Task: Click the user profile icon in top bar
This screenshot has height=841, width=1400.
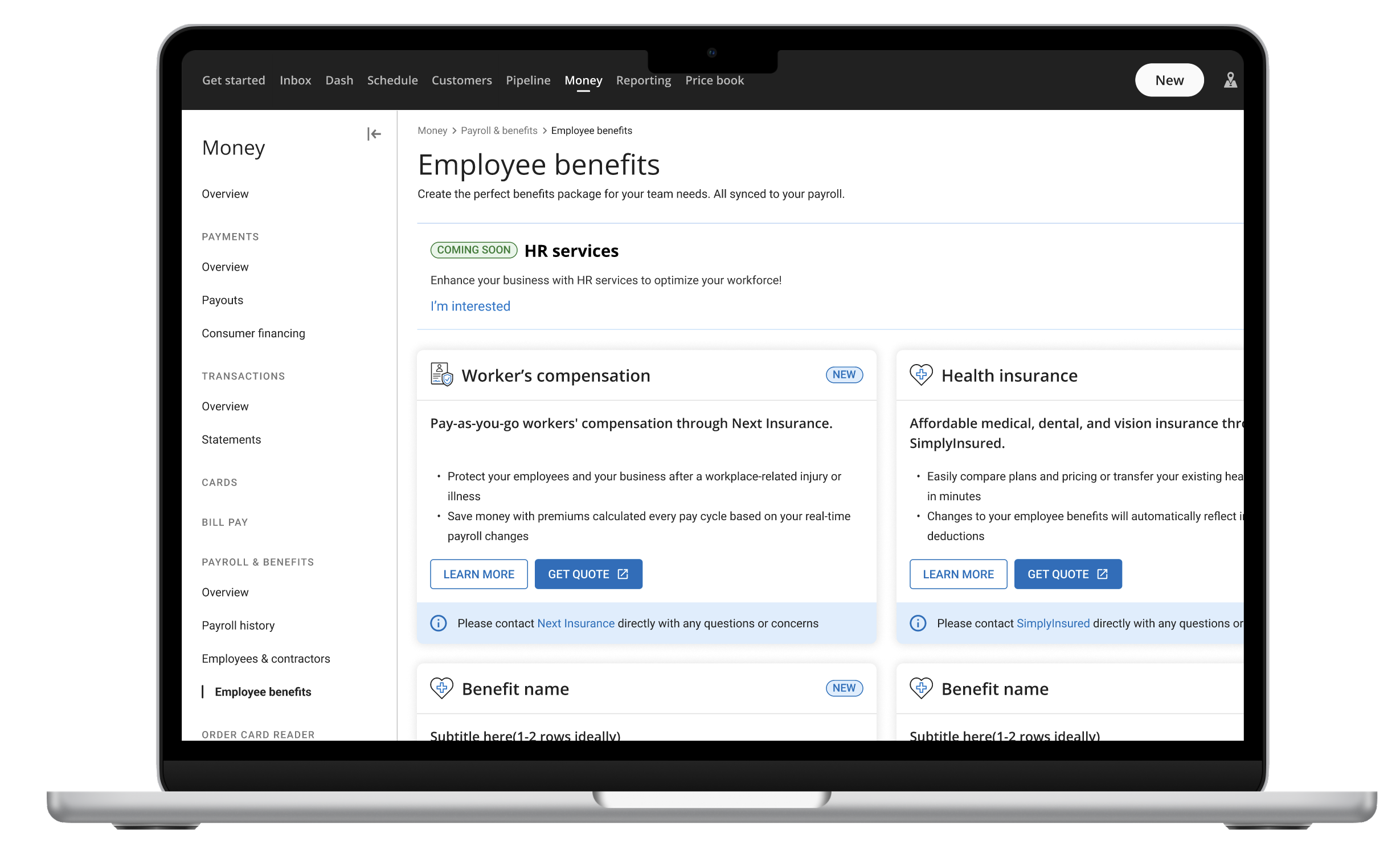Action: point(1230,80)
